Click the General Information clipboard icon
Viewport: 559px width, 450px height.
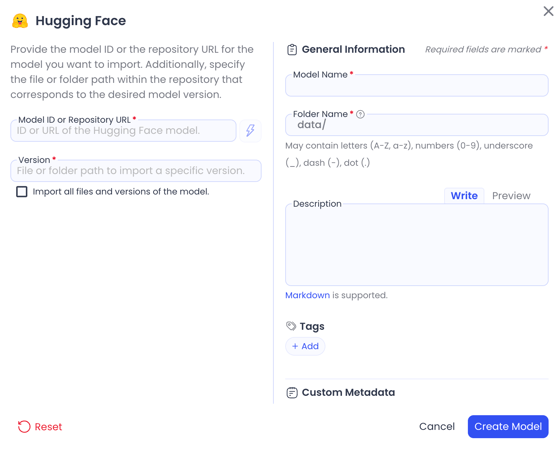(x=292, y=50)
